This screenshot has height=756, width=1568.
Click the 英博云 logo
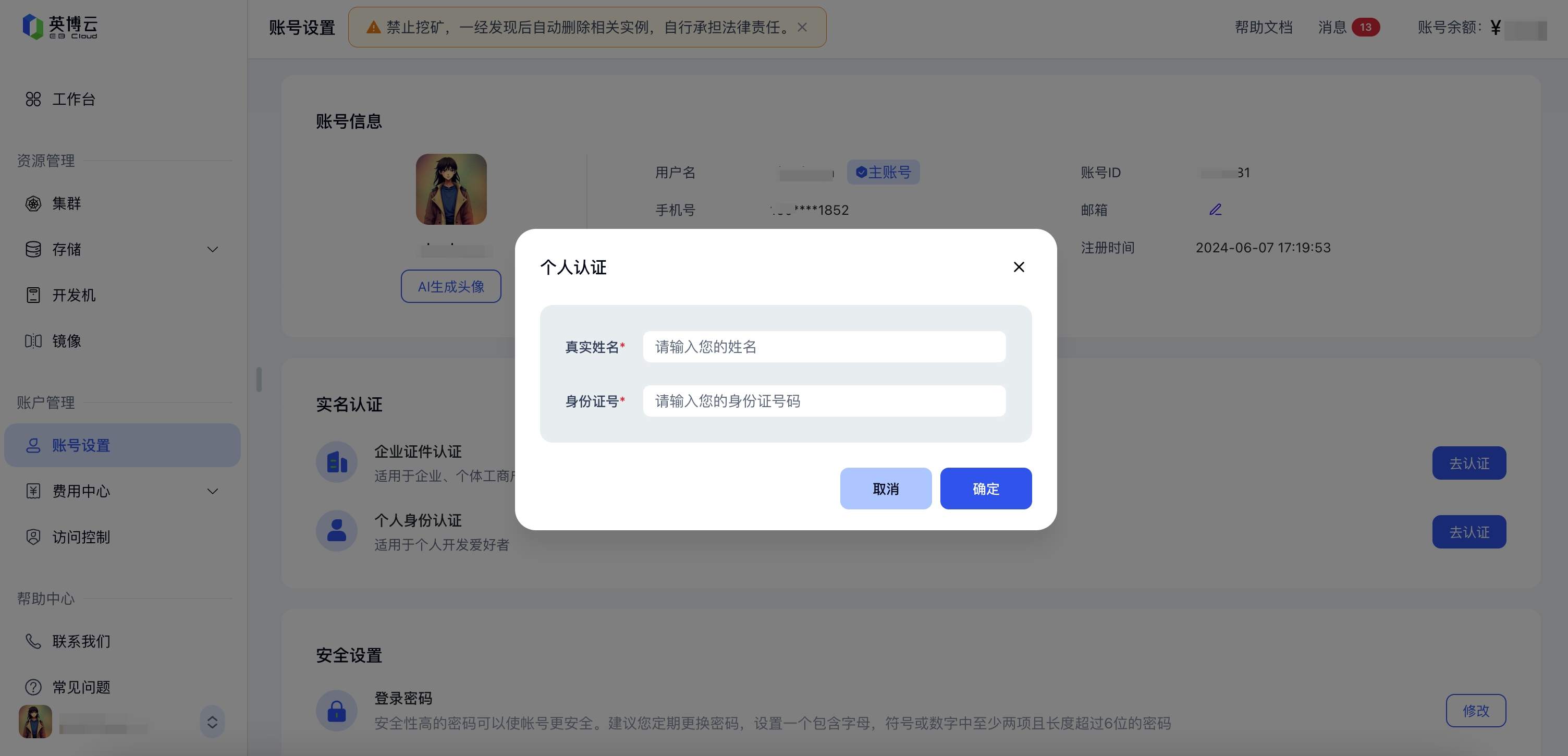[x=61, y=26]
